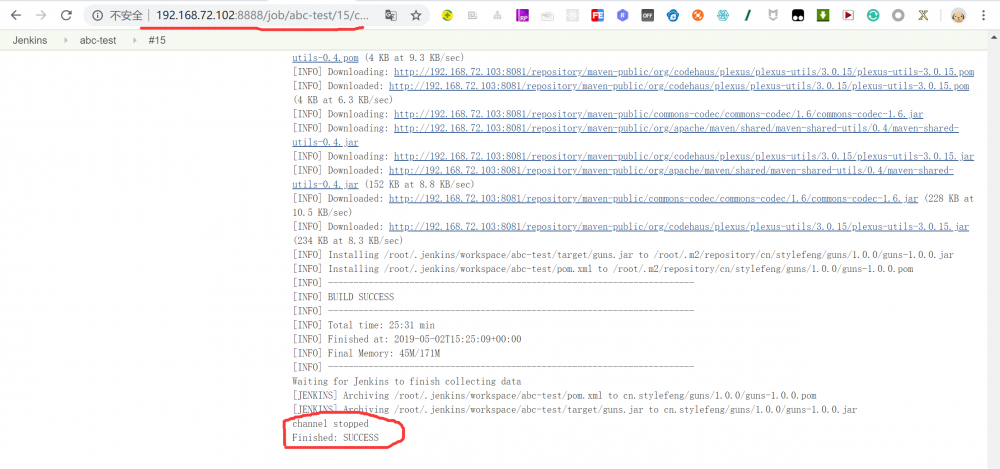Image resolution: width=1000 pixels, height=469 pixels.
Task: Open the purple RP Axure extension
Action: coord(522,15)
